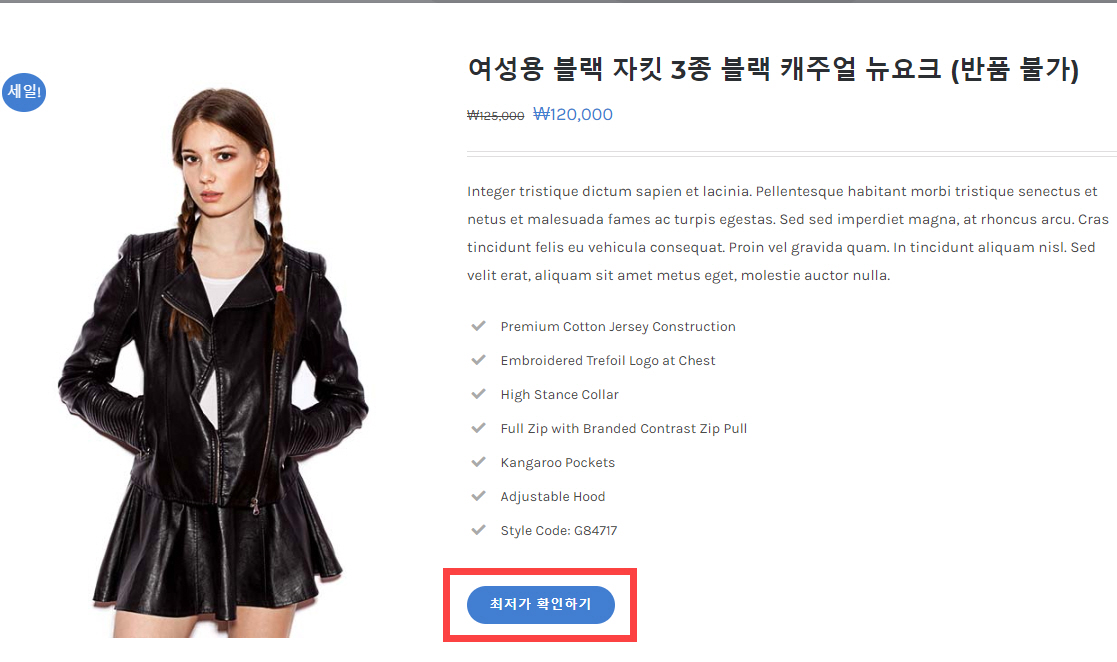The image size is (1117, 662).
Task: Open the leather jacket product image
Action: (x=212, y=362)
